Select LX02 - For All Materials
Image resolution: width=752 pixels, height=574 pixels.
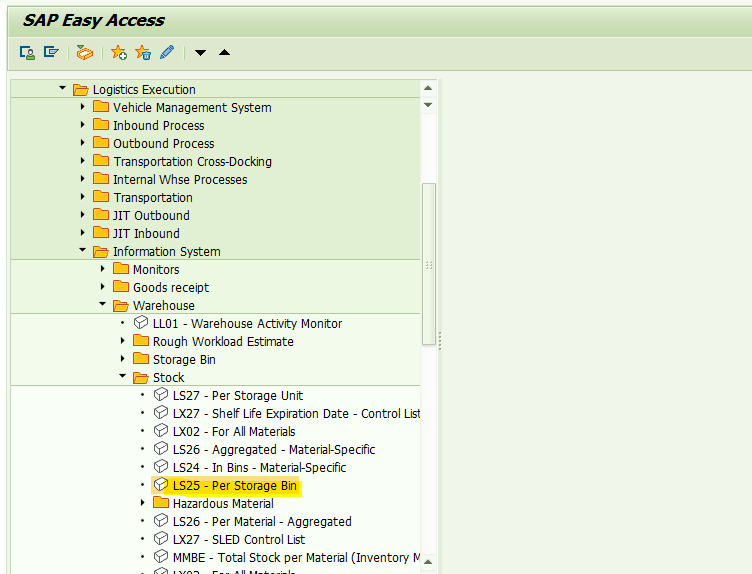(234, 432)
